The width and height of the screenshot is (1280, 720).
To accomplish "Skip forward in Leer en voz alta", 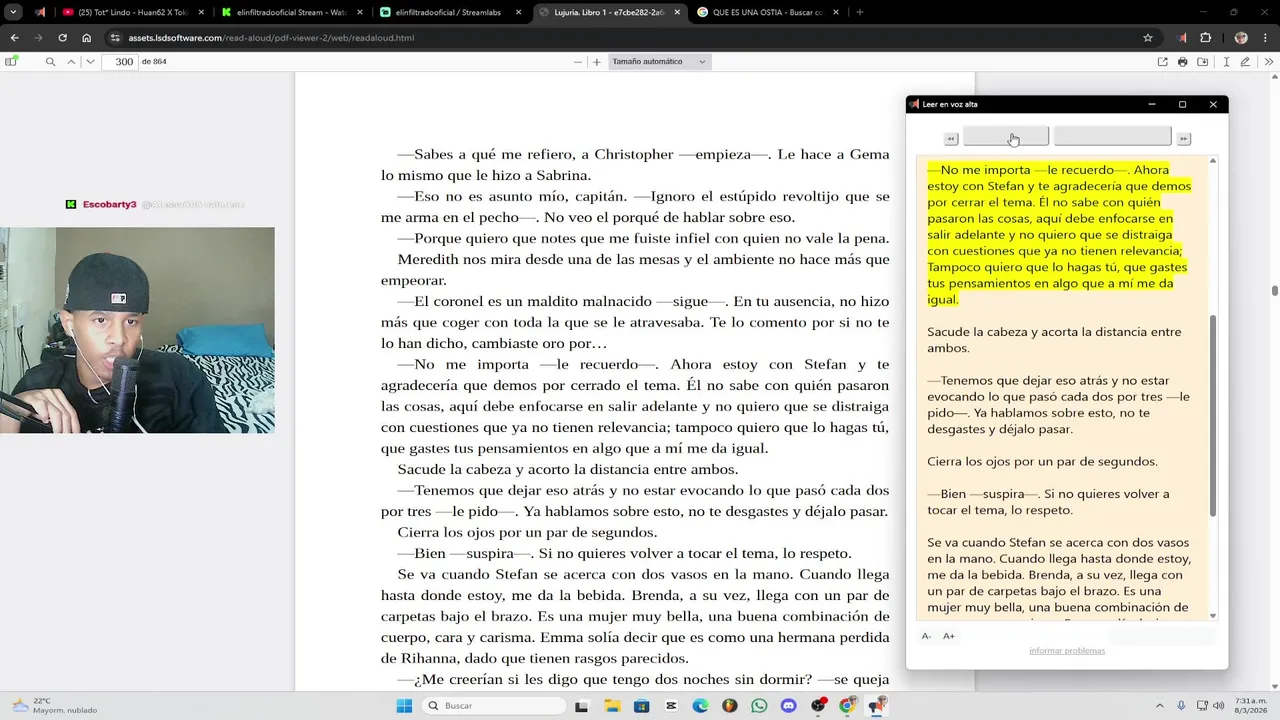I will [x=1183, y=139].
